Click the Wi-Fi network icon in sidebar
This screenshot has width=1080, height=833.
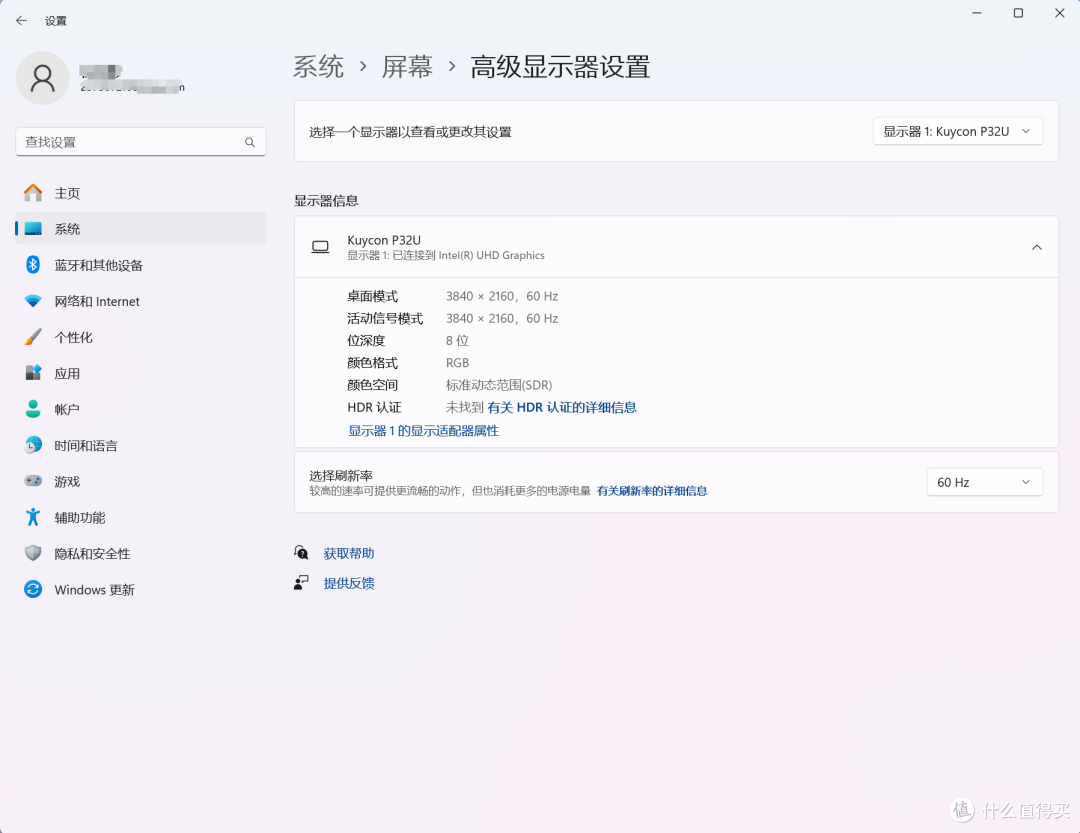[x=33, y=301]
